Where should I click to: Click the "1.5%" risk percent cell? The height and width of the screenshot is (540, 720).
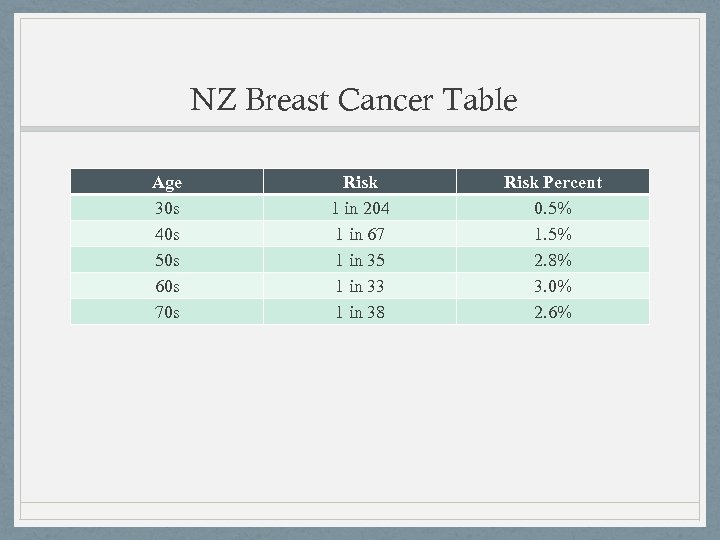coord(552,234)
